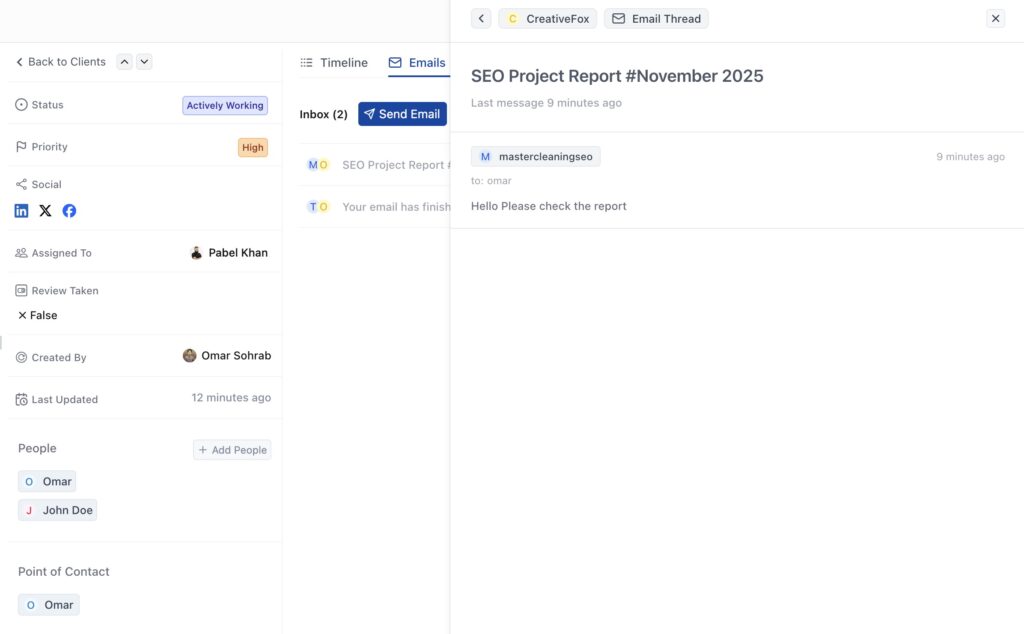Image resolution: width=1024 pixels, height=634 pixels.
Task: Click the Add People button
Action: (232, 449)
